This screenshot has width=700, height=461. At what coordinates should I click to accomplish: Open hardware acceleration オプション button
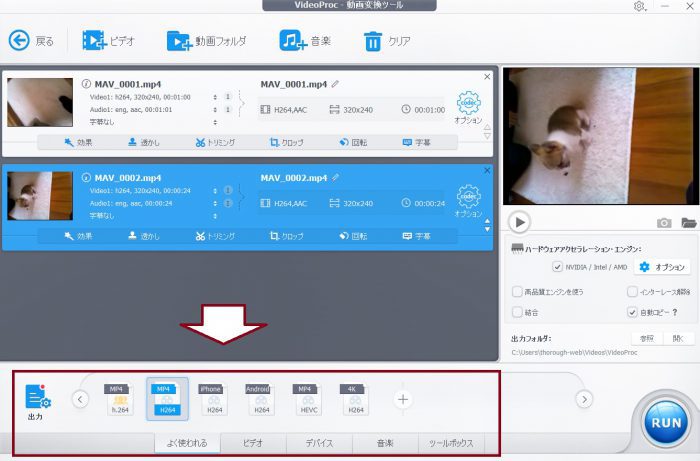[x=662, y=267]
